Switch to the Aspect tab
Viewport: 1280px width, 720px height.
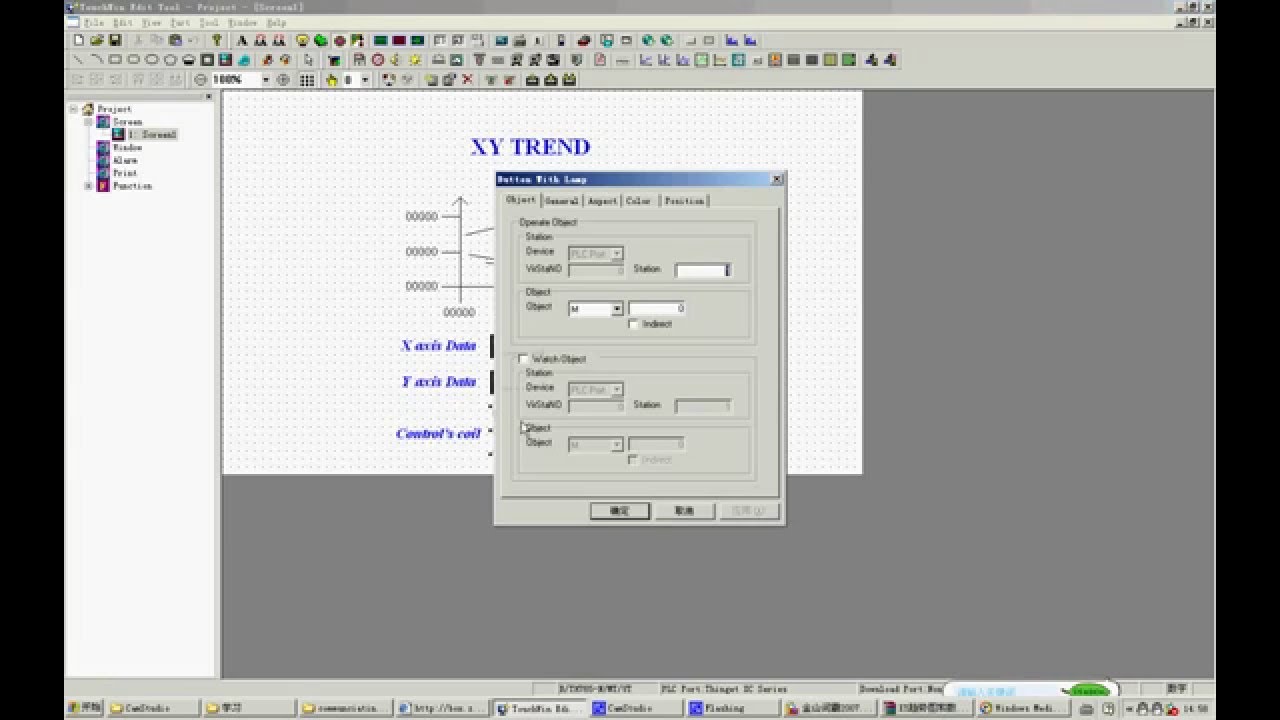(x=602, y=201)
